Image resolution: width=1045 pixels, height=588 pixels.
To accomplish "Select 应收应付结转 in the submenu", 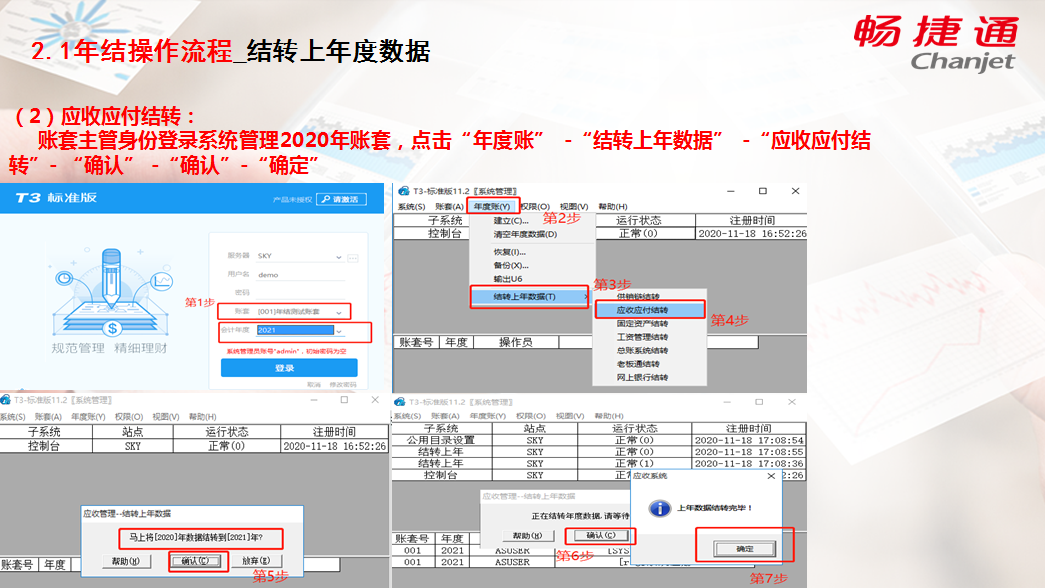I will (650, 310).
